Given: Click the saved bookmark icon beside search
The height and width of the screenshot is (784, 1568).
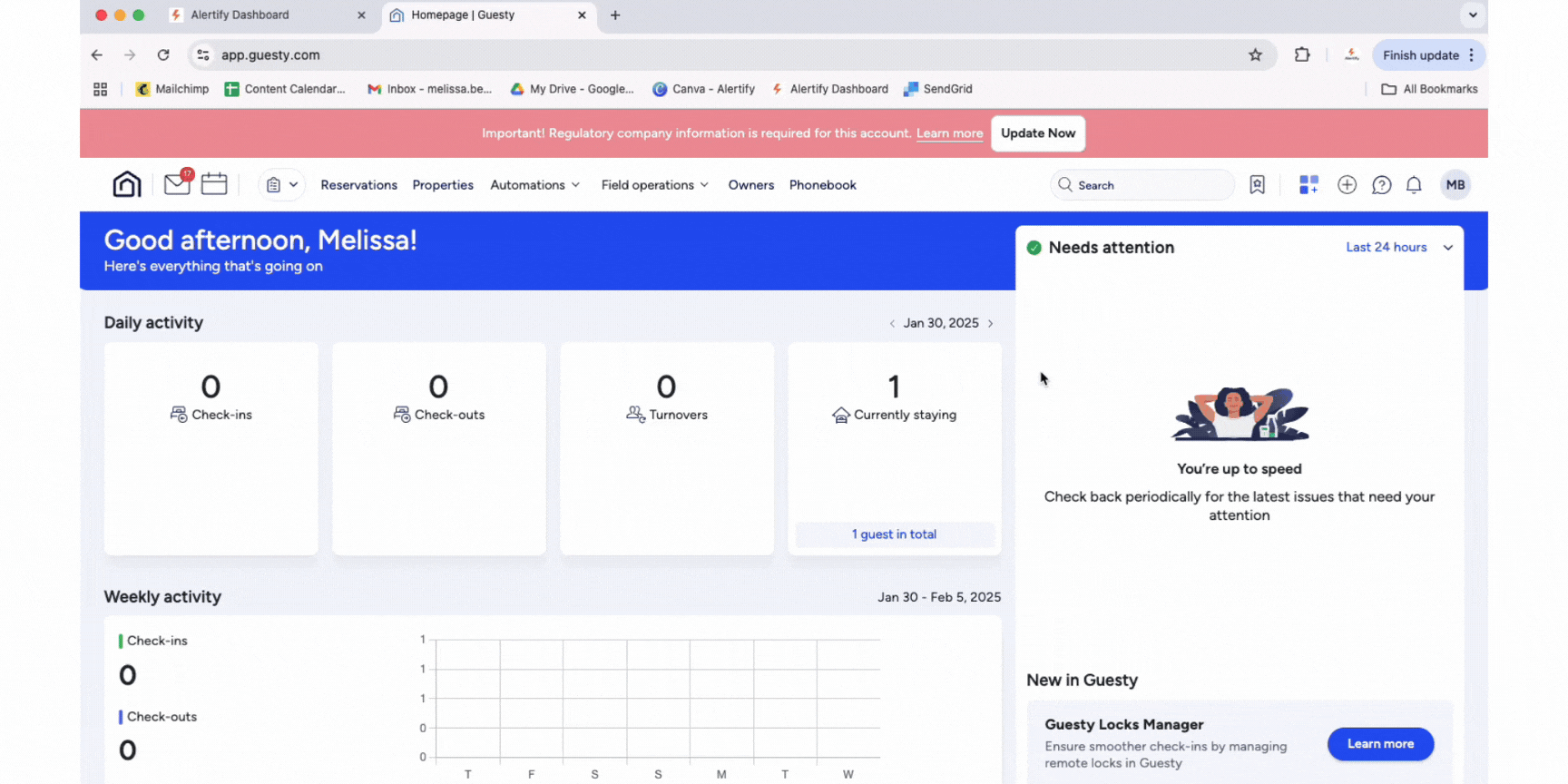Looking at the screenshot, I should [x=1257, y=185].
